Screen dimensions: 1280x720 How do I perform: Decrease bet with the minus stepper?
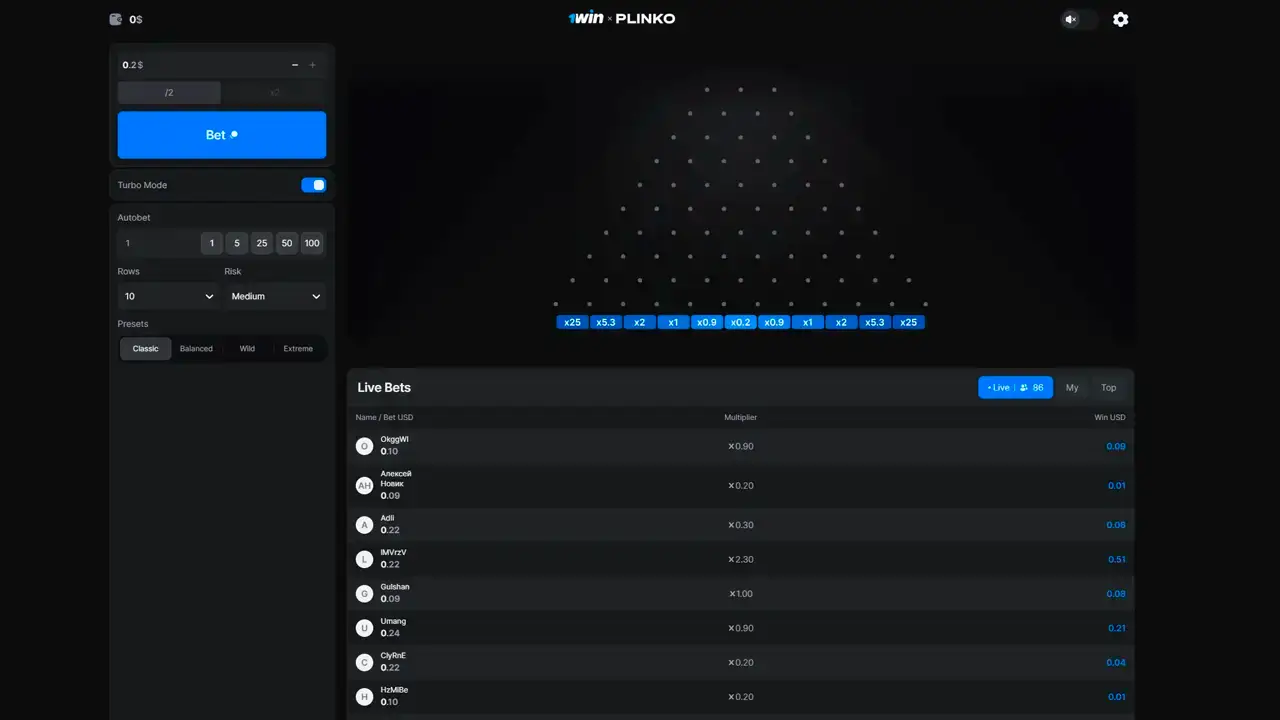pyautogui.click(x=295, y=64)
